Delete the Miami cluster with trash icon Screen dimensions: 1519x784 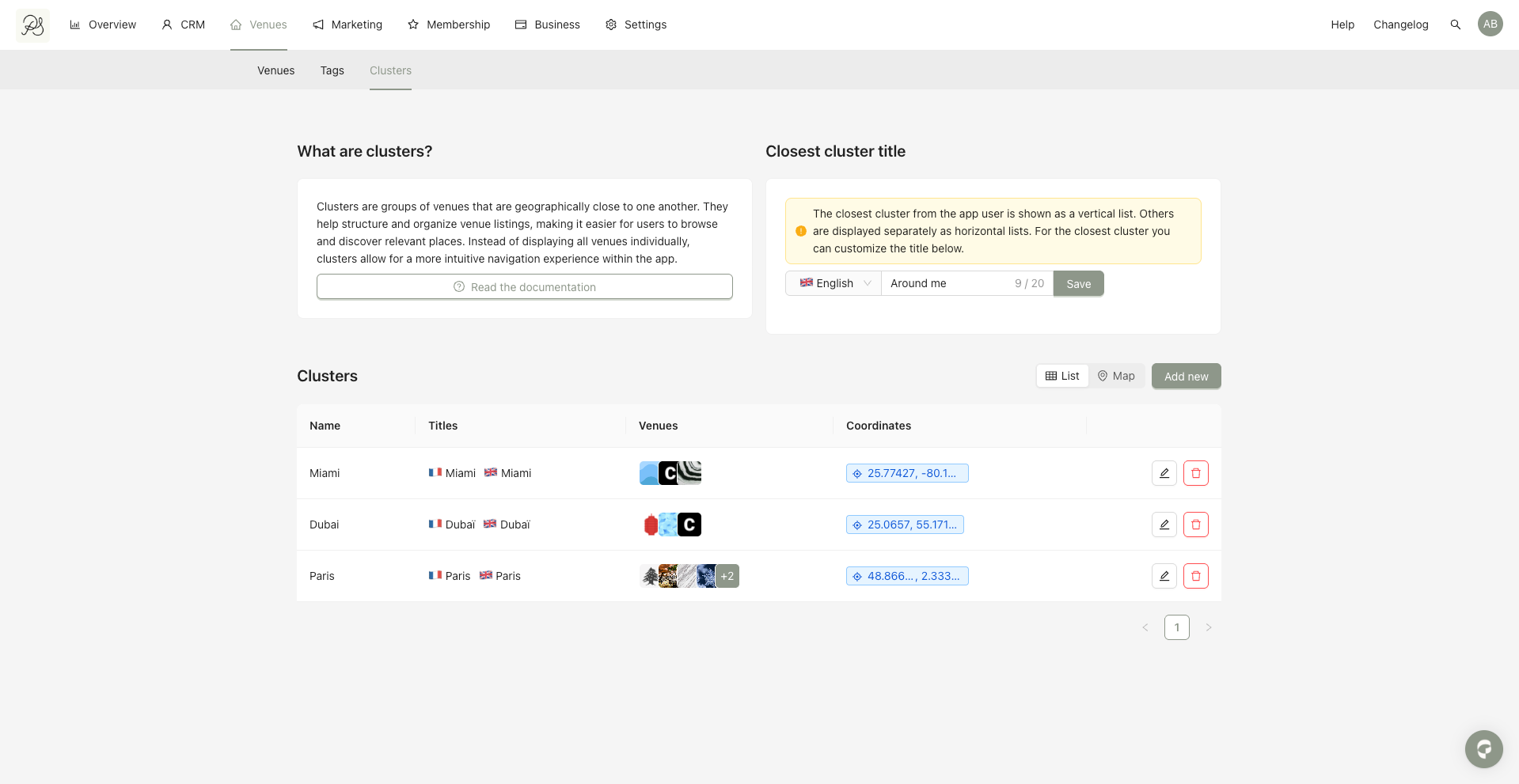[1195, 473]
